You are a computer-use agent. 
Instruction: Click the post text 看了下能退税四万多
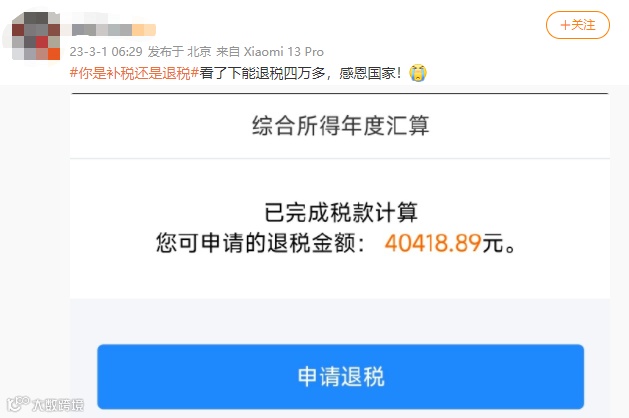262,73
